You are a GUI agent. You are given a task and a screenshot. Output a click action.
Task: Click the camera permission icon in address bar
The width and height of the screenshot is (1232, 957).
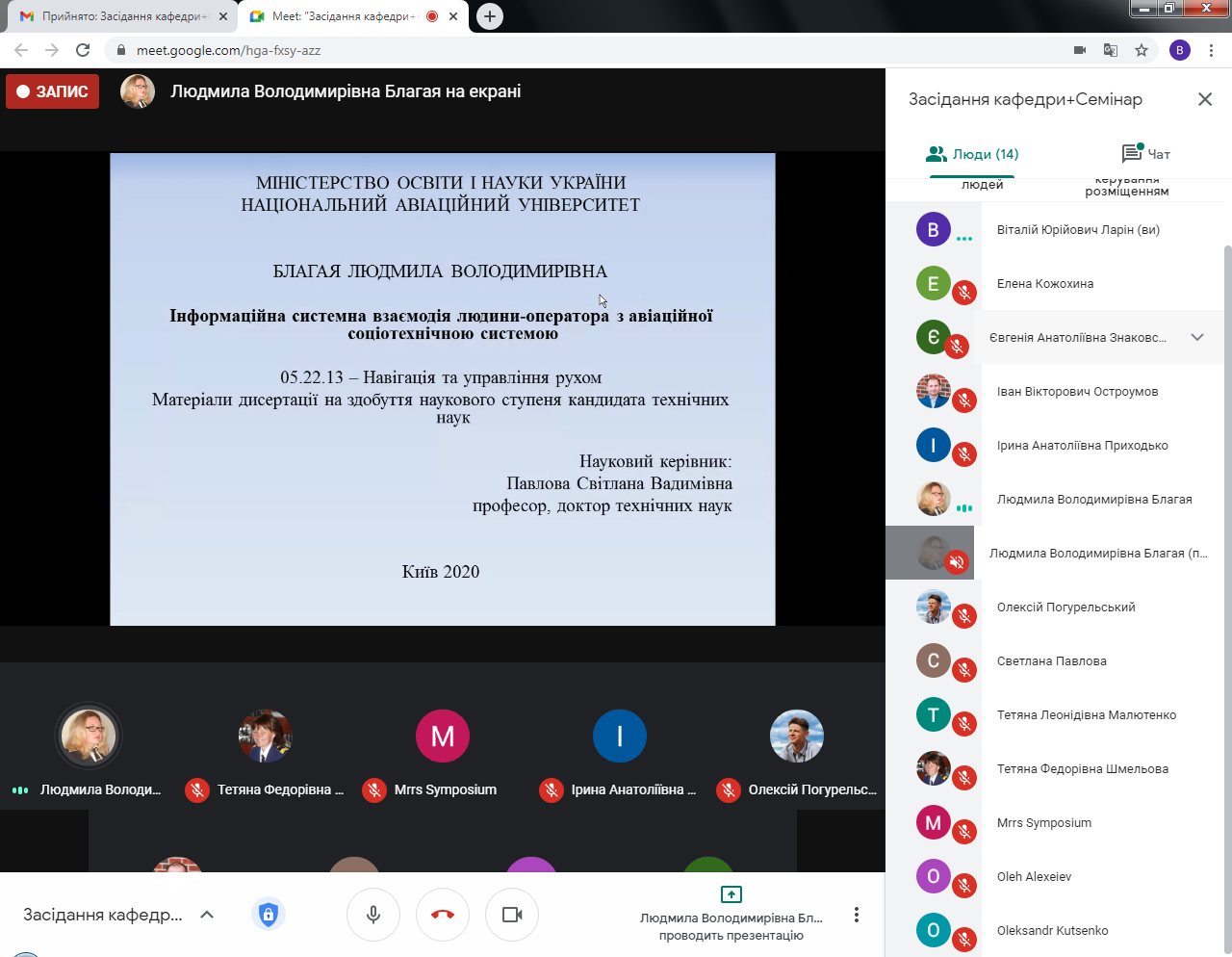pos(1080,50)
